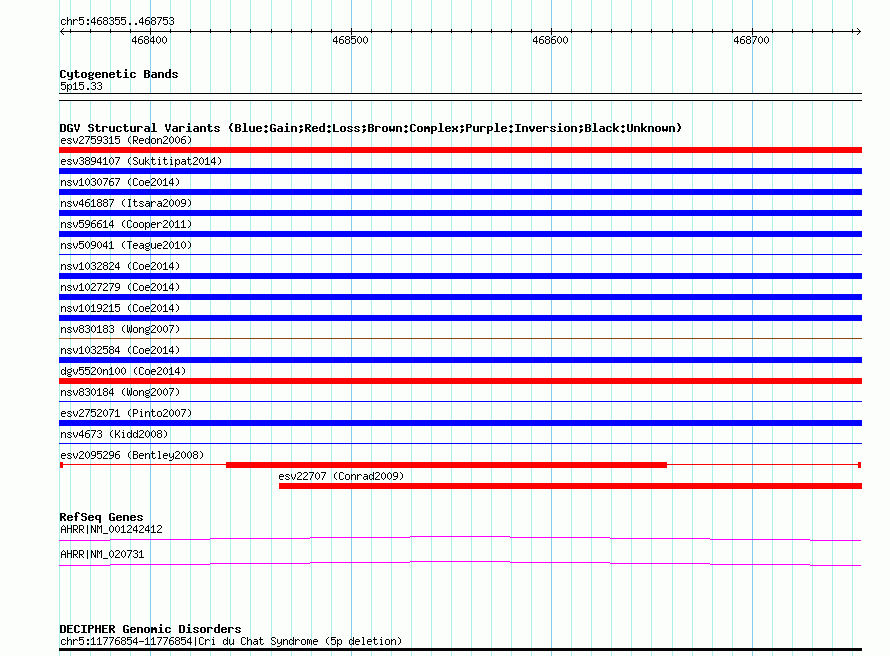Image resolution: width=890 pixels, height=656 pixels.
Task: Open variant nsv1027279 (Coe2014)
Action: (x=120, y=287)
